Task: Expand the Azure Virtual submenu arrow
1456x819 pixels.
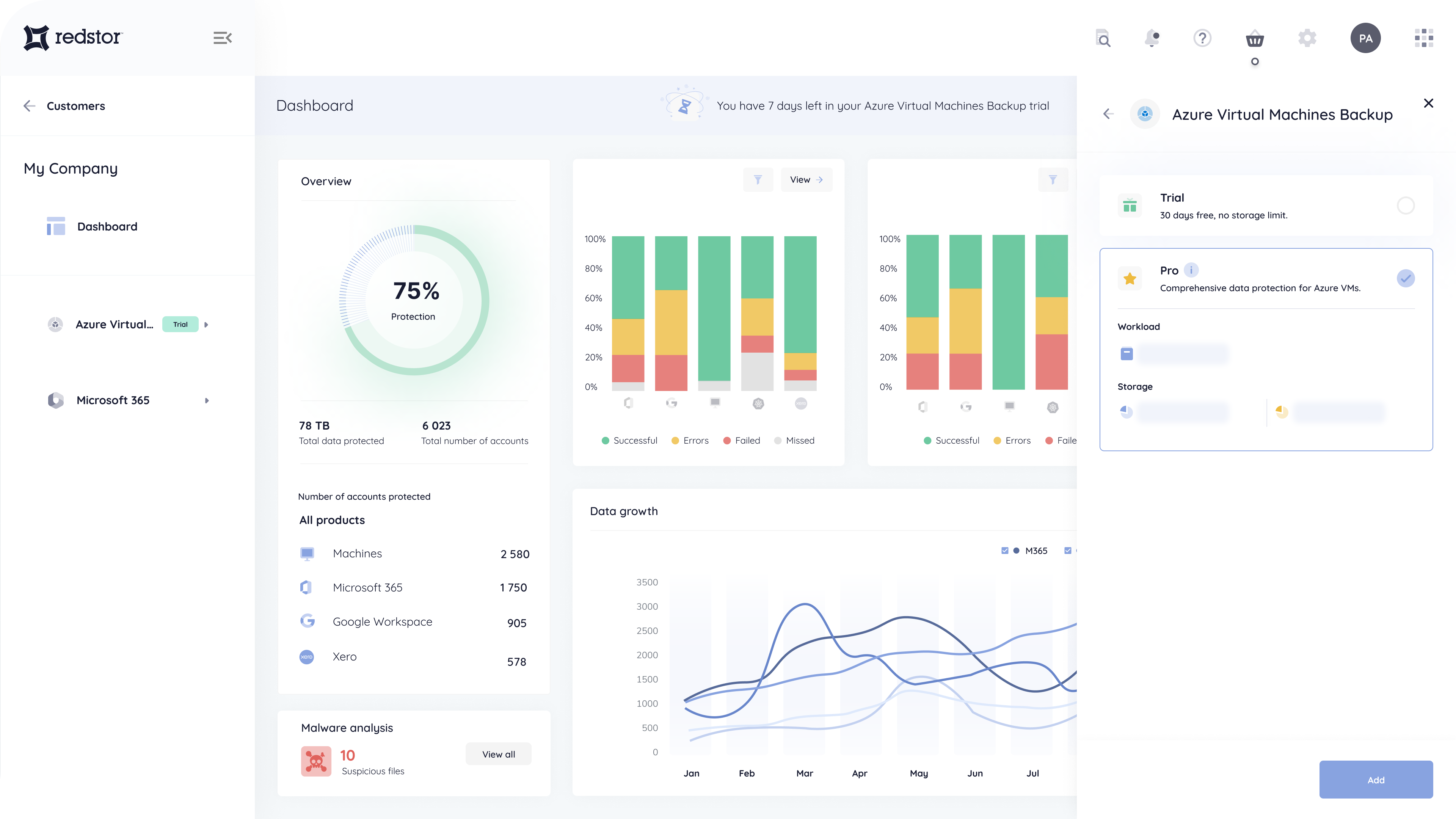Action: point(206,325)
